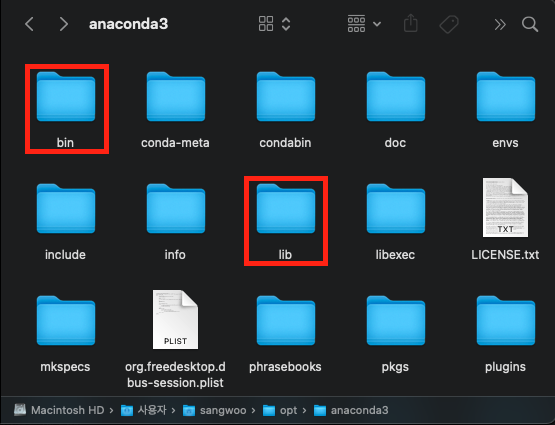Click the 'info' name label
The image size is (555, 425).
[x=175, y=254]
